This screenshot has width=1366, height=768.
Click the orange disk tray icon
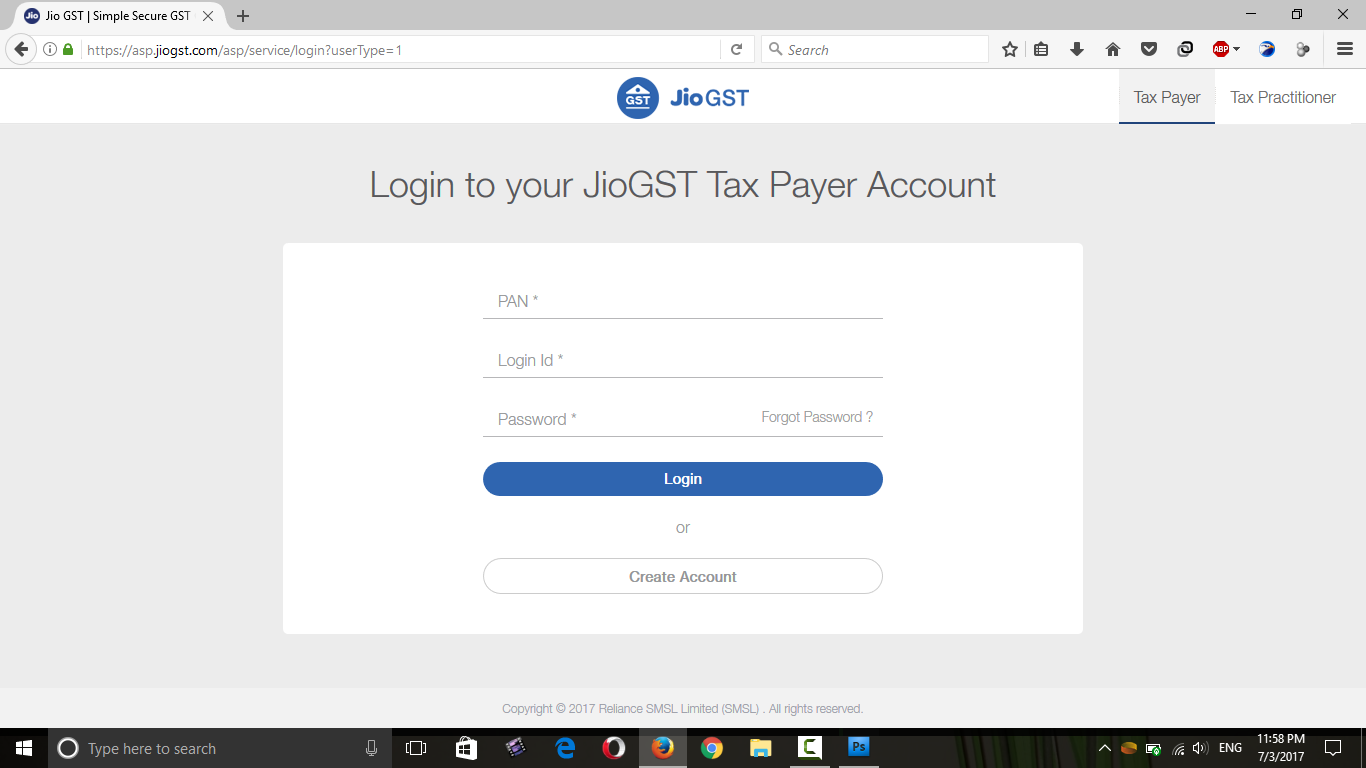[1128, 748]
